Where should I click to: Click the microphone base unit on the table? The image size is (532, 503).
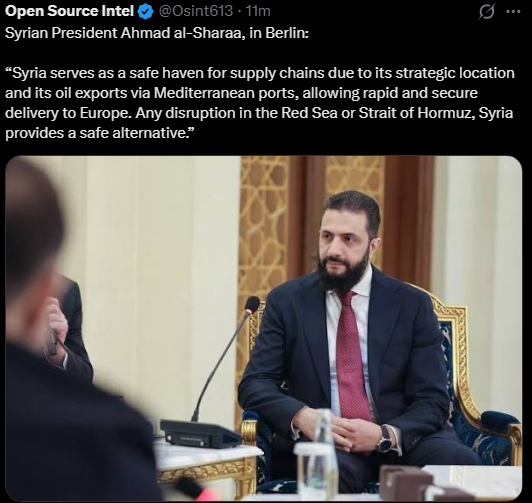[x=200, y=434]
